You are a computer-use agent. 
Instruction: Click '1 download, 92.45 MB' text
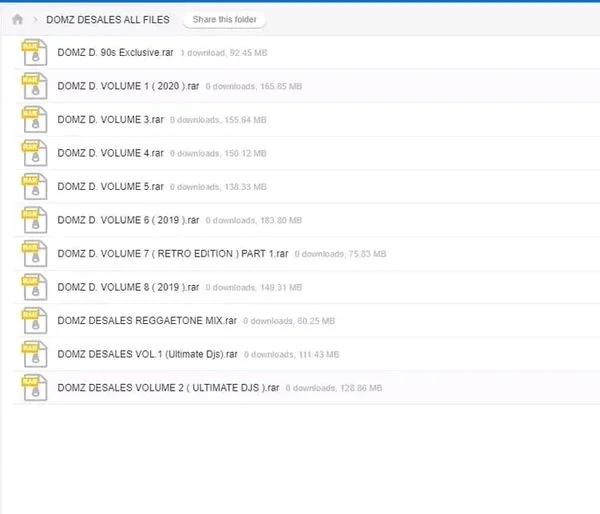224,53
